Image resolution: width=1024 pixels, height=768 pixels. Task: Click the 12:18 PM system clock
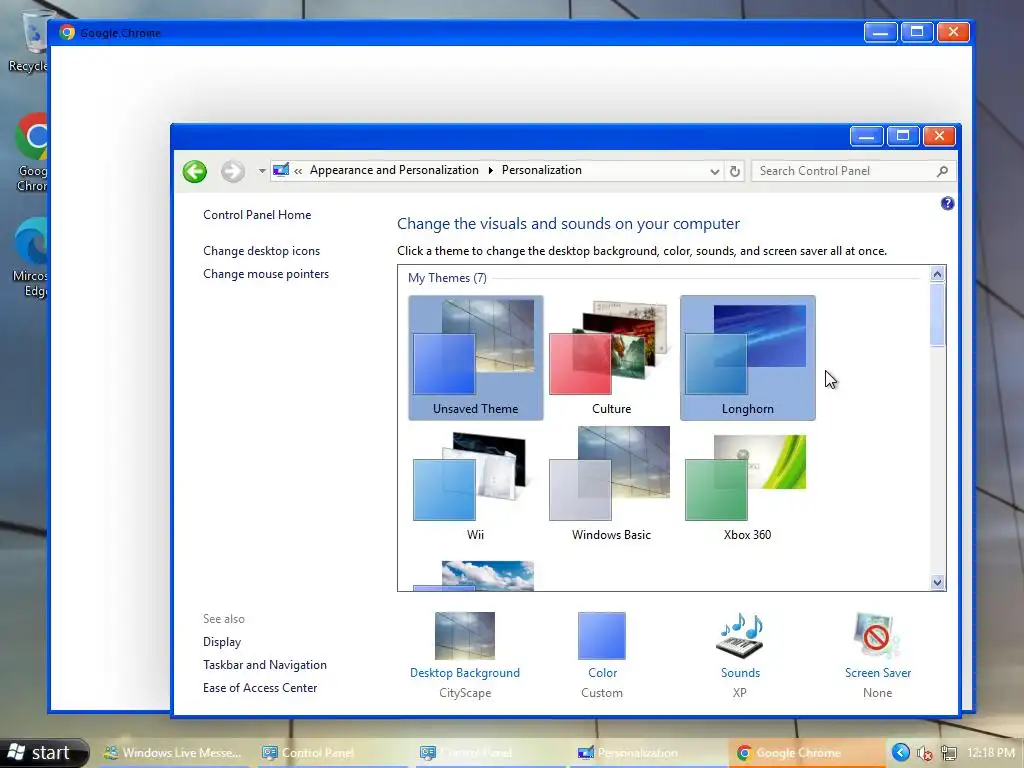pos(991,753)
